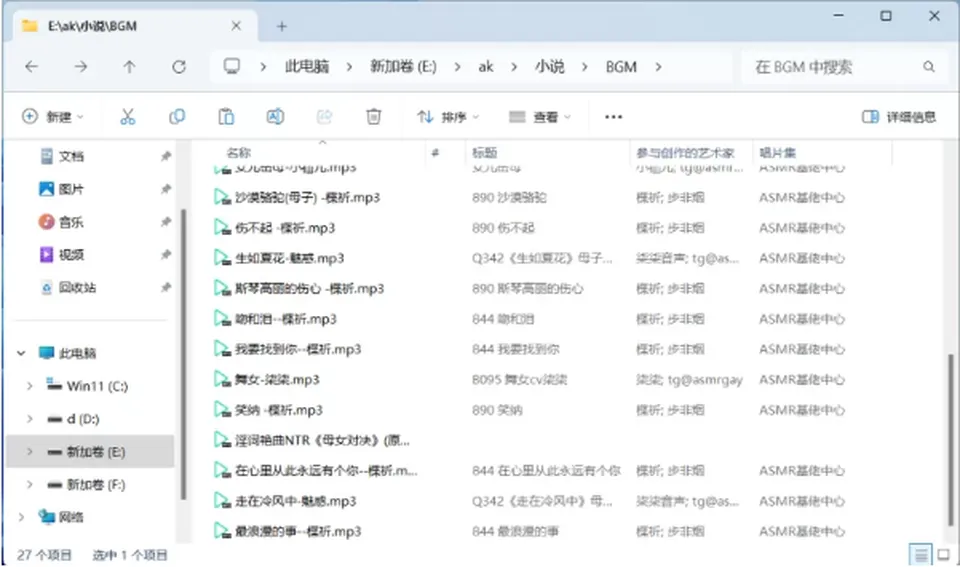This screenshot has width=960, height=567.
Task: Select file 舞女-柒柒.mp3
Action: (x=277, y=380)
